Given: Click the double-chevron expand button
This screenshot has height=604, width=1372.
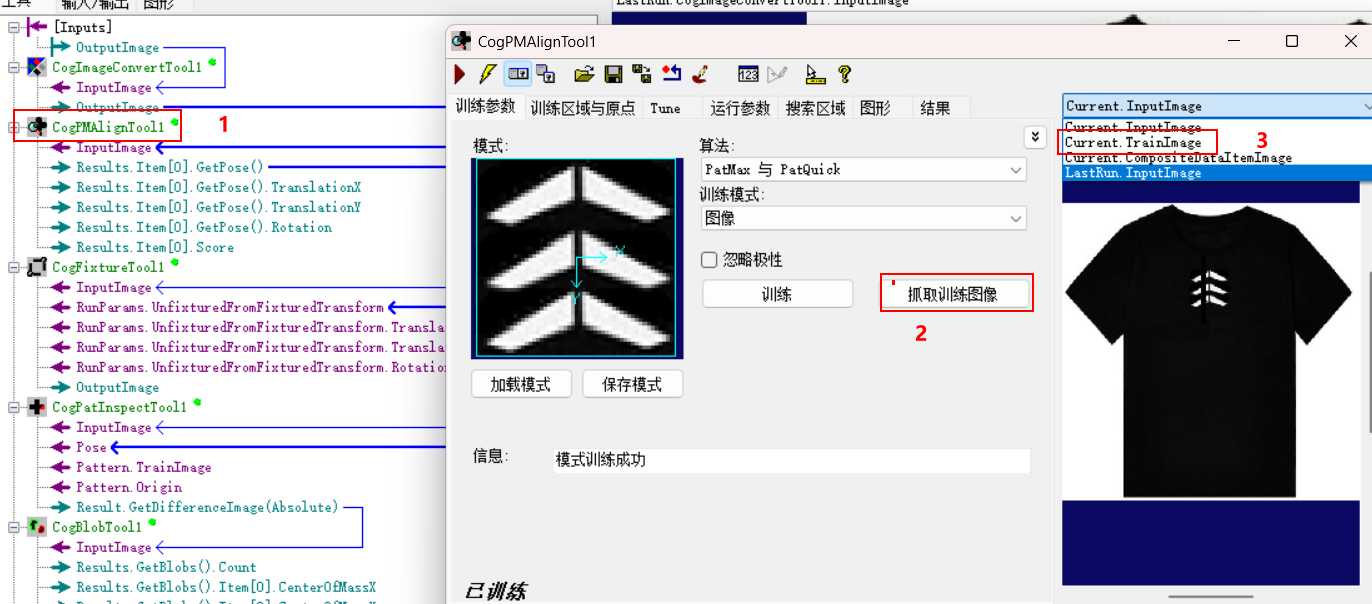Looking at the screenshot, I should [x=1035, y=137].
